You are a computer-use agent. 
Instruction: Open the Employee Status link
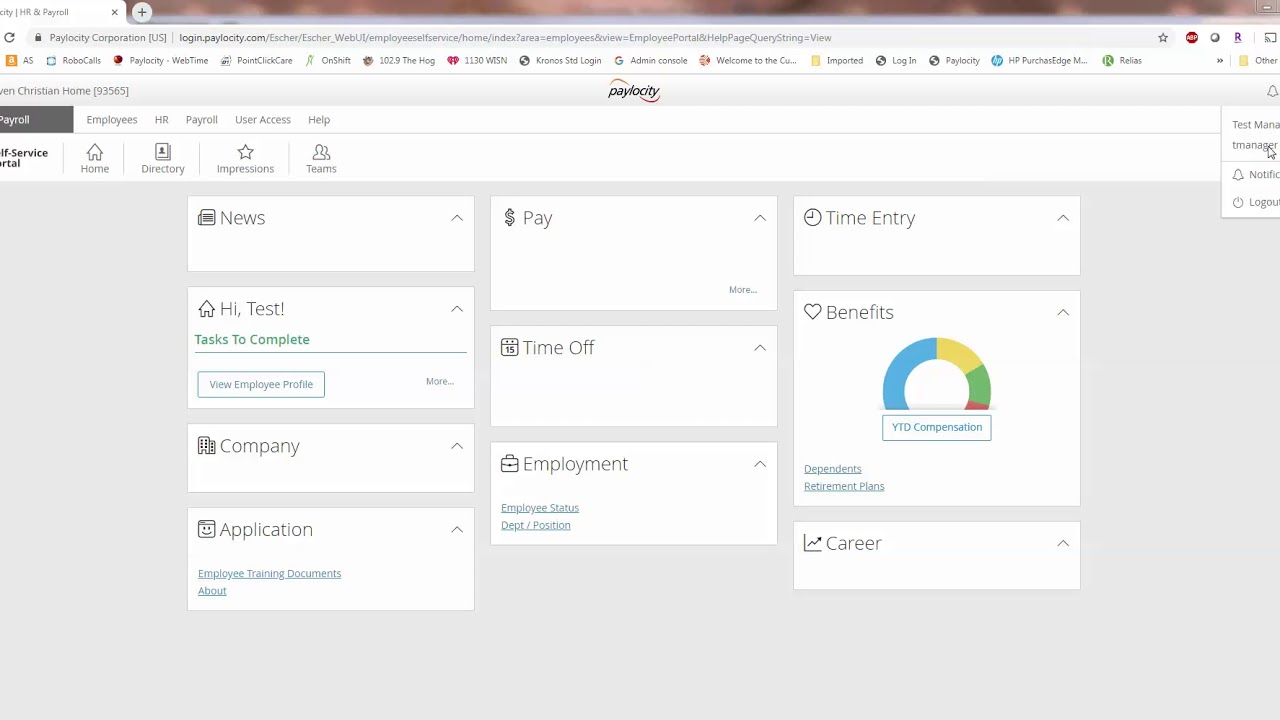[540, 508]
